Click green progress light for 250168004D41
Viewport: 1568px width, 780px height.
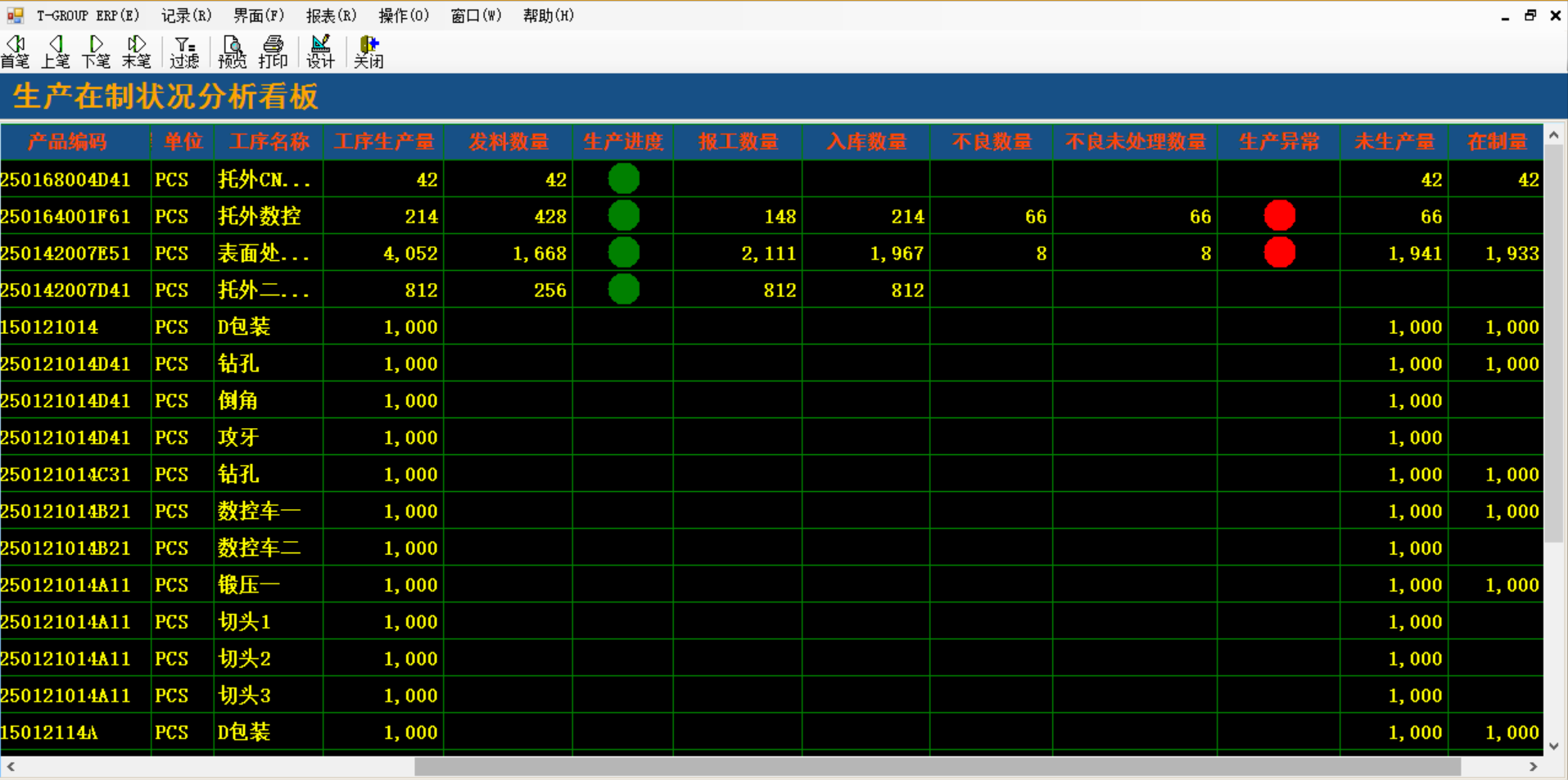pyautogui.click(x=624, y=178)
